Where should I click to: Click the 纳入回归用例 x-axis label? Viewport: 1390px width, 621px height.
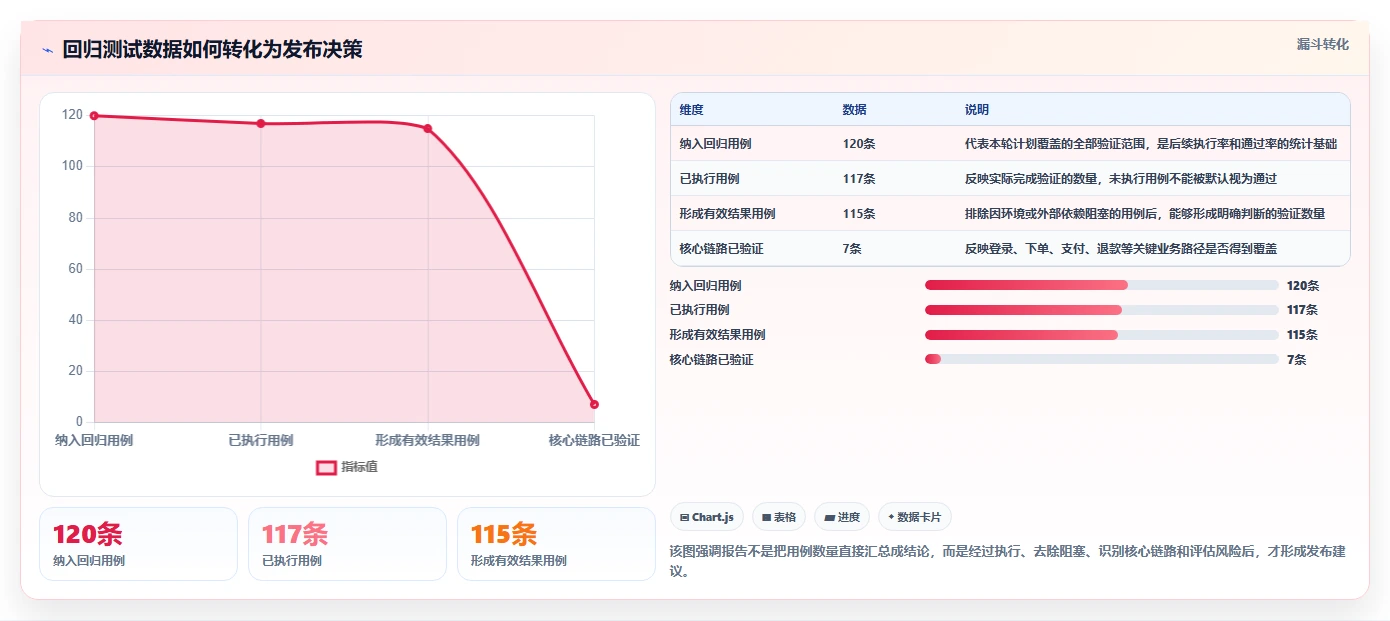94,440
